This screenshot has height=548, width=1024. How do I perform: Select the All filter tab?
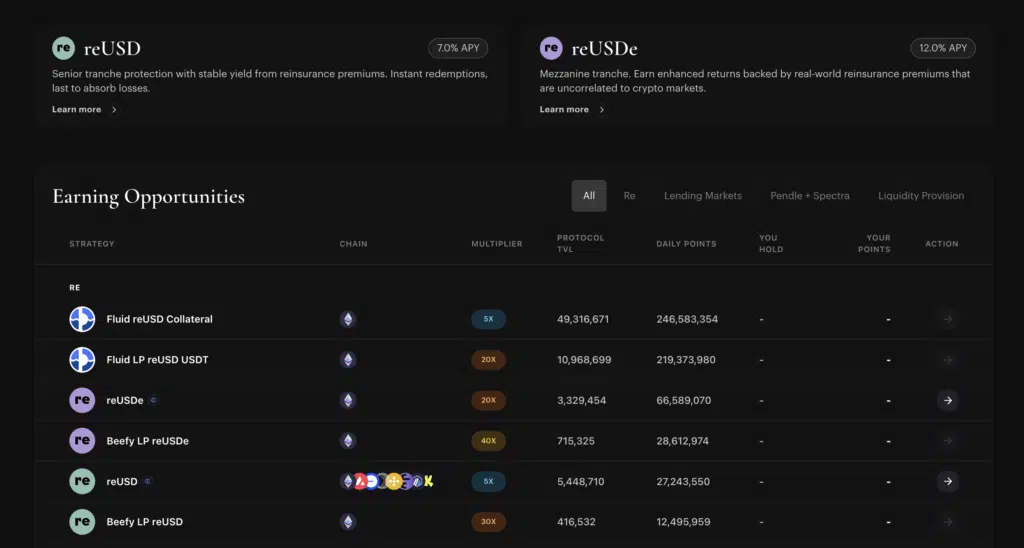[x=589, y=196]
